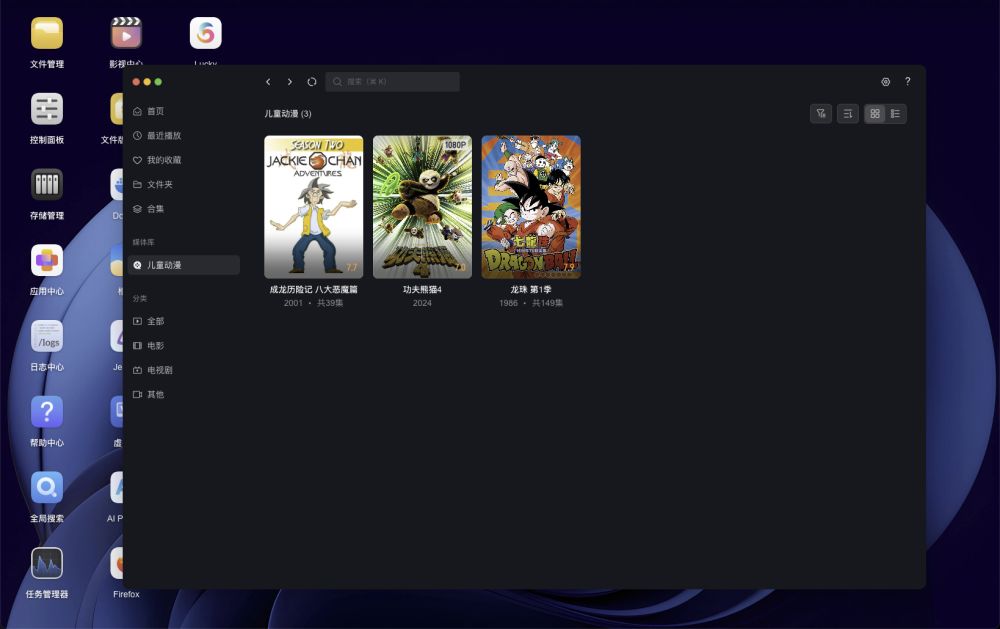This screenshot has width=1000, height=629.
Task: Focus the search field
Action: click(392, 82)
